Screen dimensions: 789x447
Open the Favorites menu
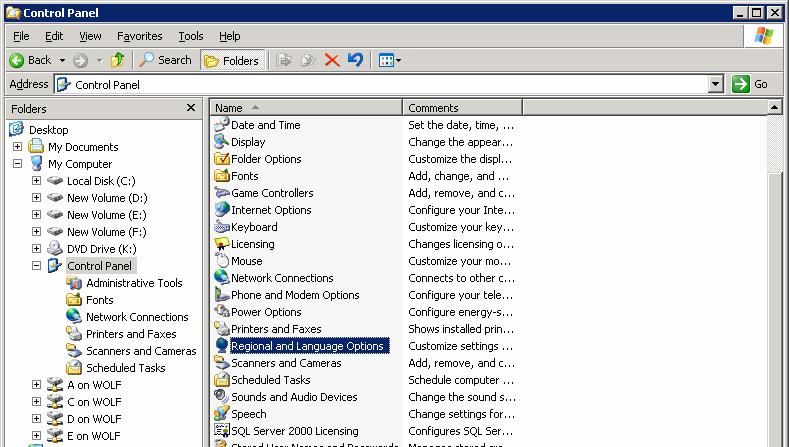[139, 36]
